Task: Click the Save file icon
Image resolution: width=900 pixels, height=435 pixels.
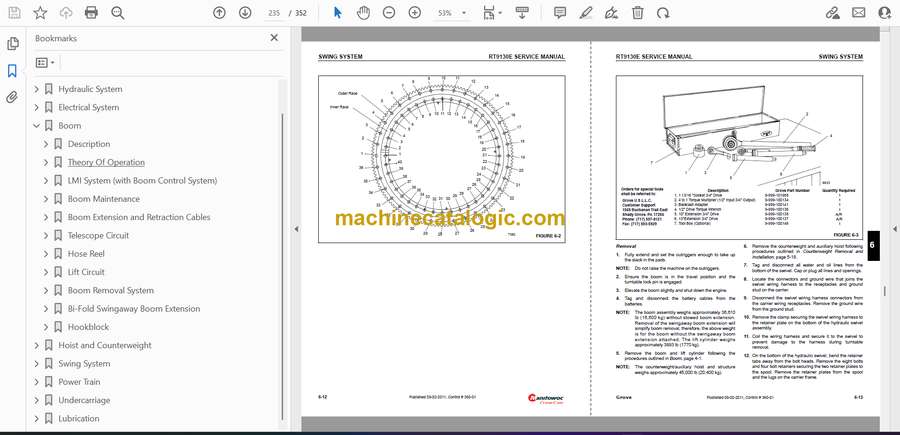Action: tap(14, 13)
